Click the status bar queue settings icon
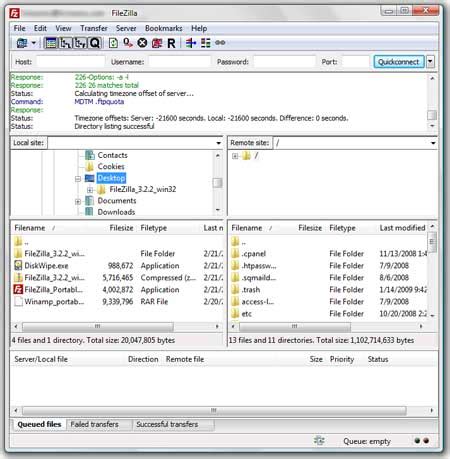 point(319,441)
